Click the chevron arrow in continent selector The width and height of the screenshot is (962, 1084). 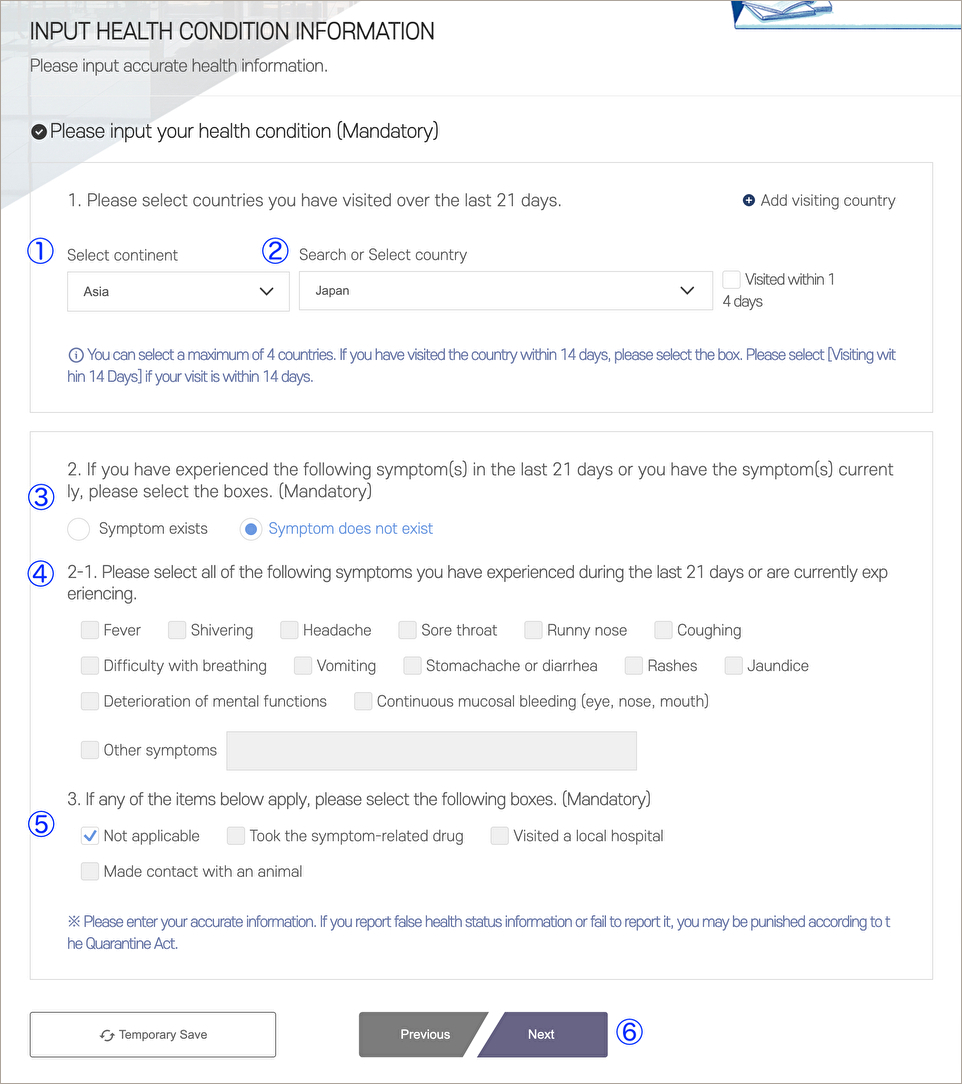click(x=266, y=291)
